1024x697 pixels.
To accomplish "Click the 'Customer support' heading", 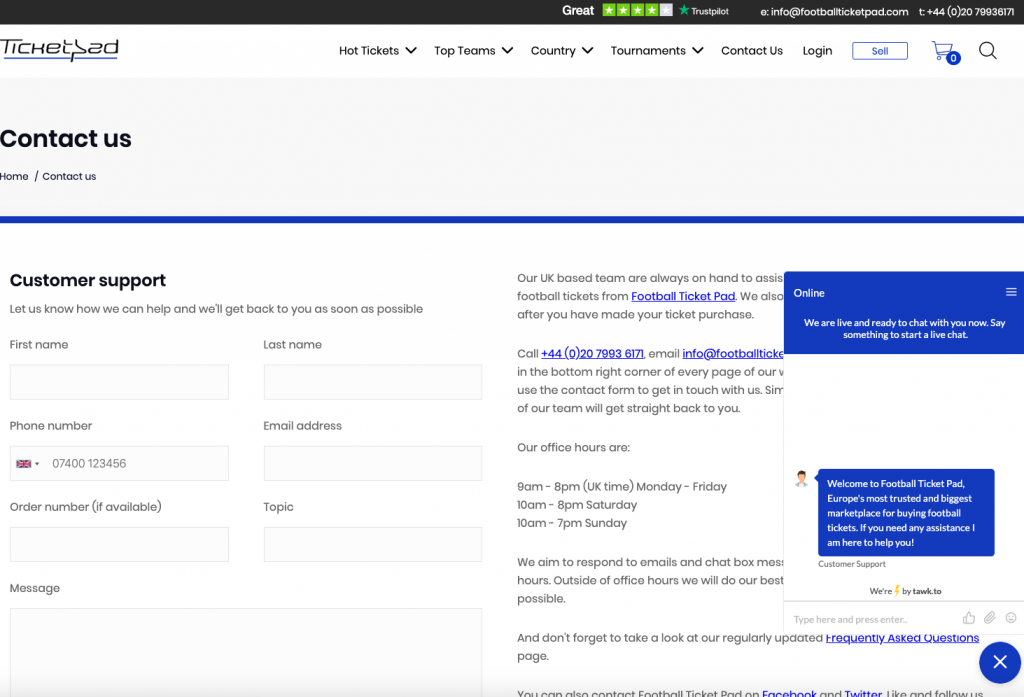I will click(88, 280).
